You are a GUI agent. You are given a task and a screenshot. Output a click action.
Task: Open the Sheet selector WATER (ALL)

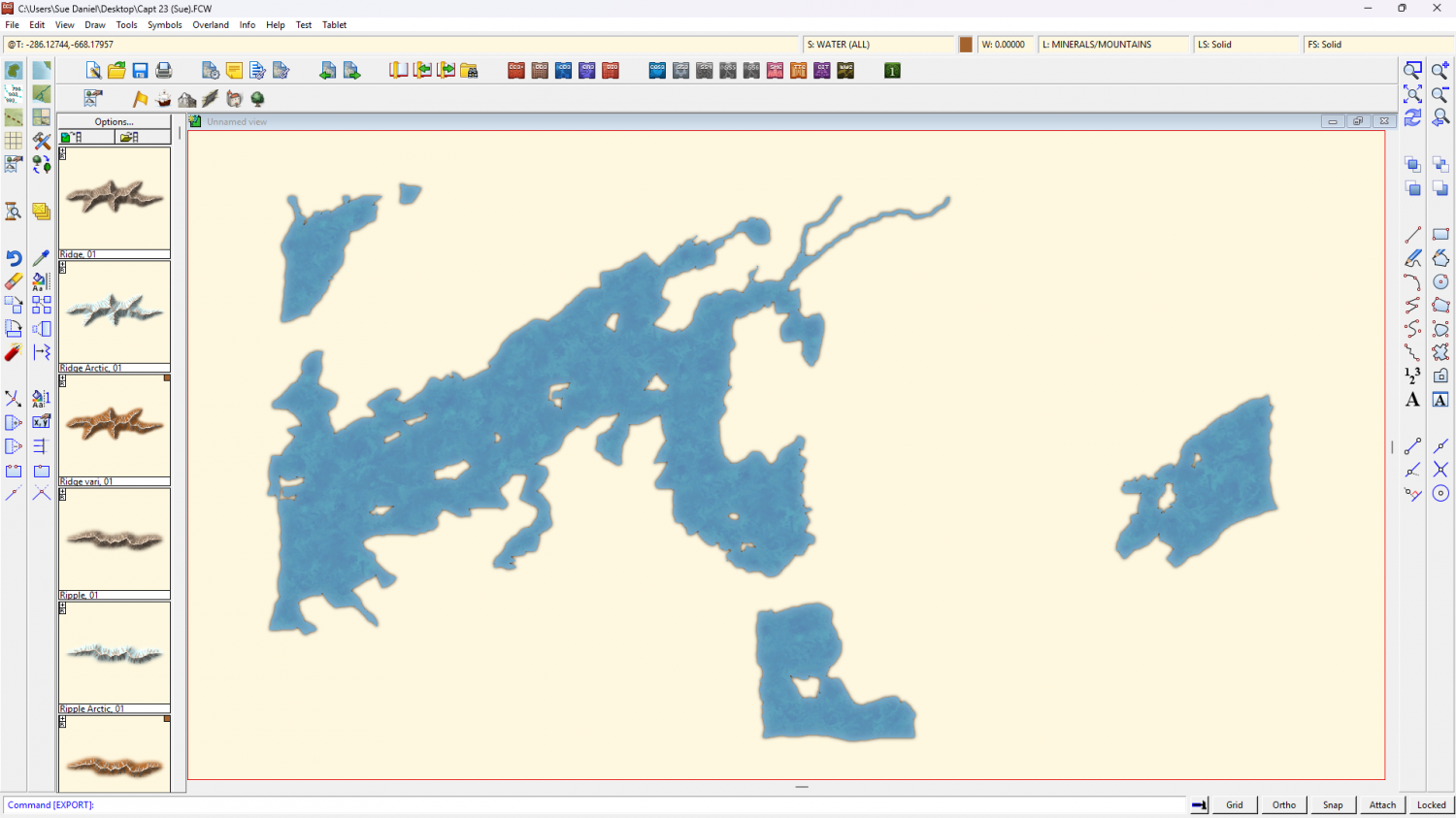pos(878,45)
